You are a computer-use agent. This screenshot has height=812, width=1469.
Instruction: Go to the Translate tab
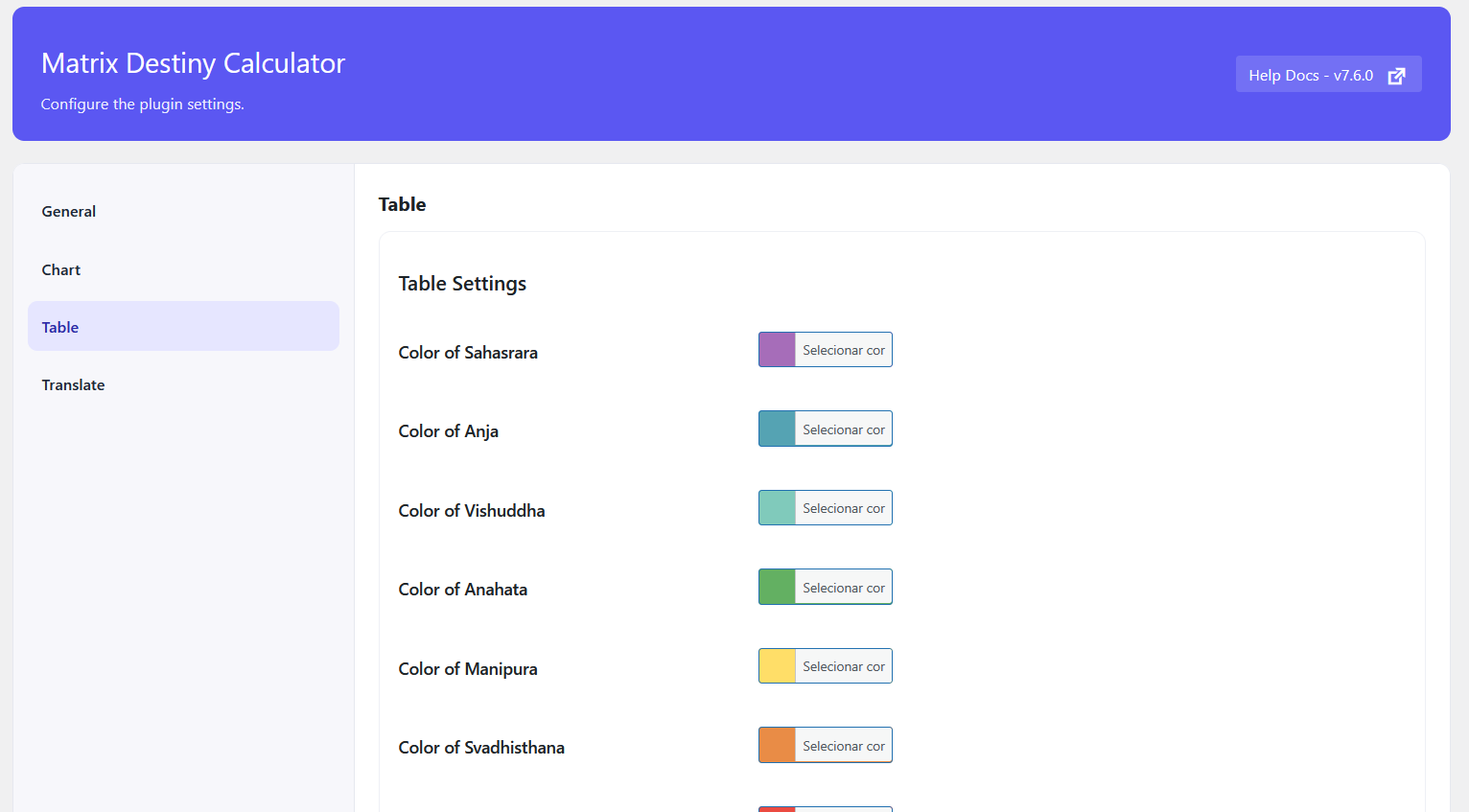point(73,385)
